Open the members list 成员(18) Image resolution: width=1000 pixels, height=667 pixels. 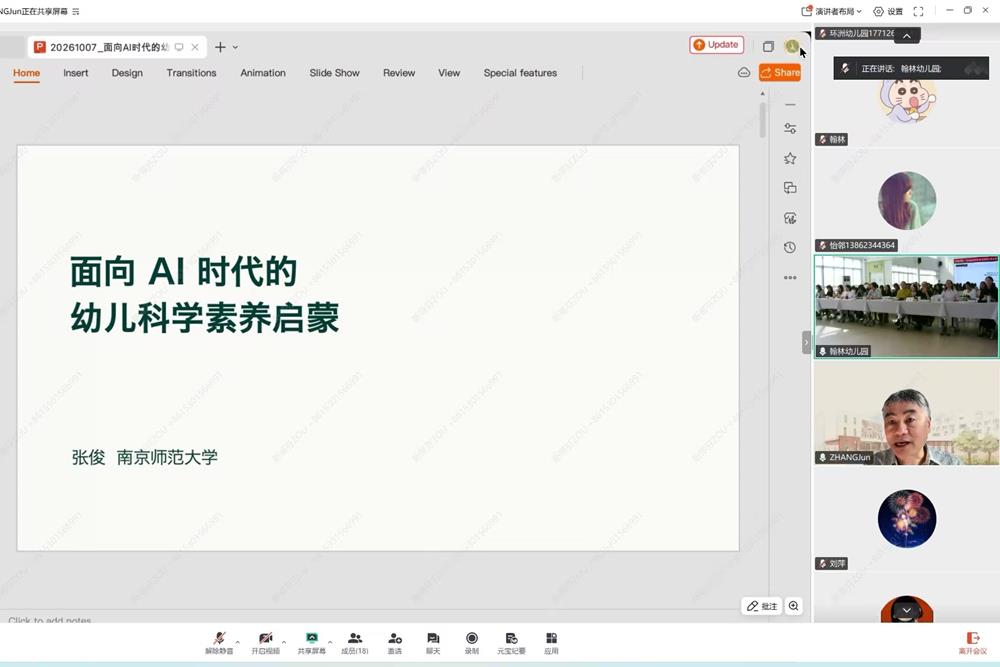click(355, 642)
